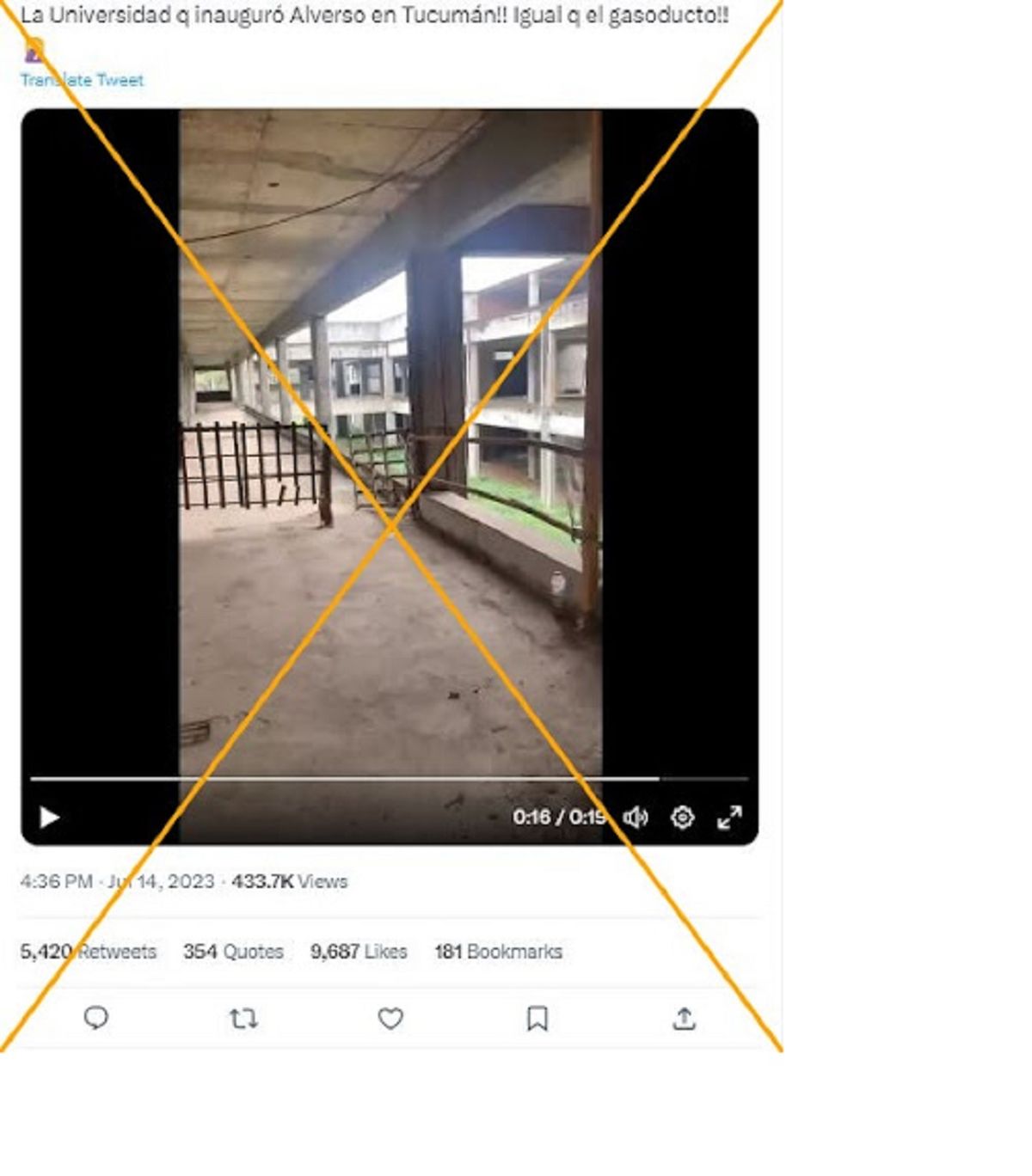
Task: Seek on the video progress bar
Action: 344,779
